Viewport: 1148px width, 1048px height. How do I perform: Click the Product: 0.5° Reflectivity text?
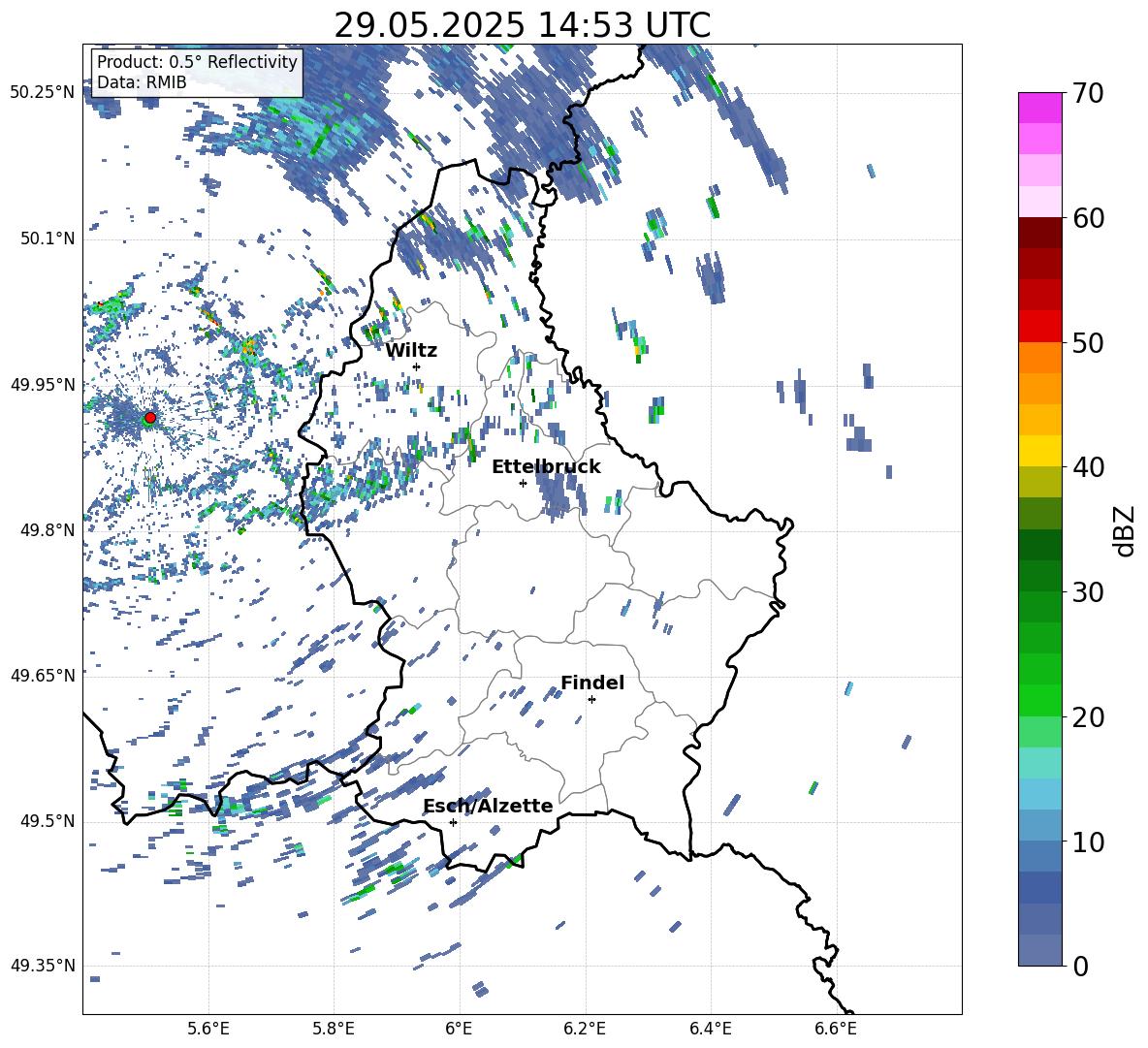click(197, 62)
